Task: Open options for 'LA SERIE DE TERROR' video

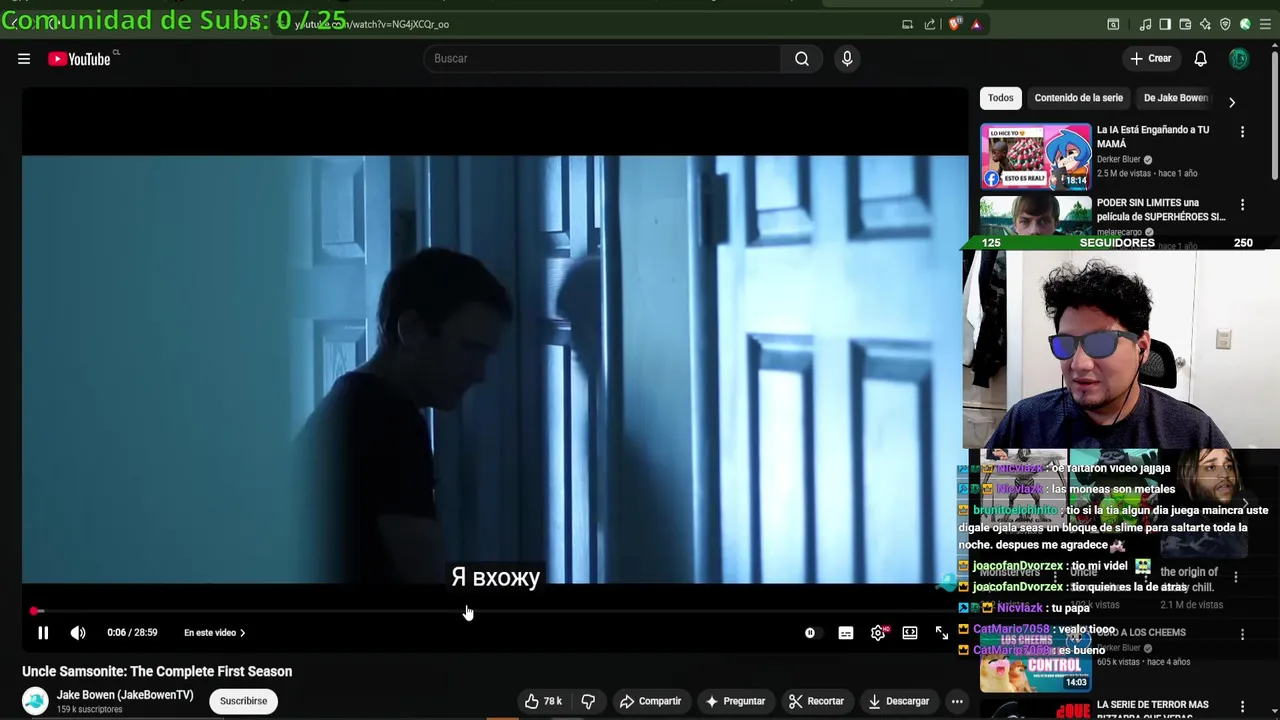Action: 1242,707
